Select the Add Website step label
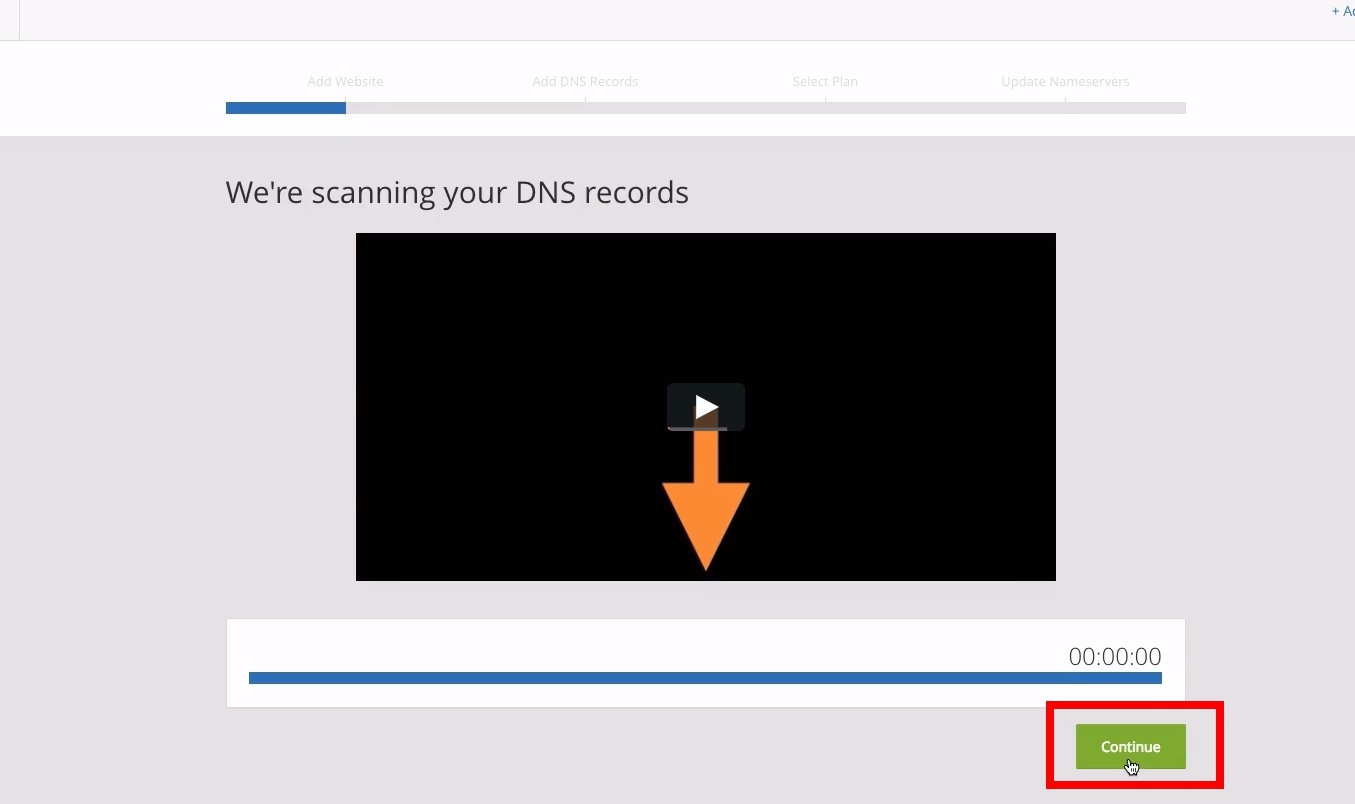The width and height of the screenshot is (1355, 804). tap(345, 82)
